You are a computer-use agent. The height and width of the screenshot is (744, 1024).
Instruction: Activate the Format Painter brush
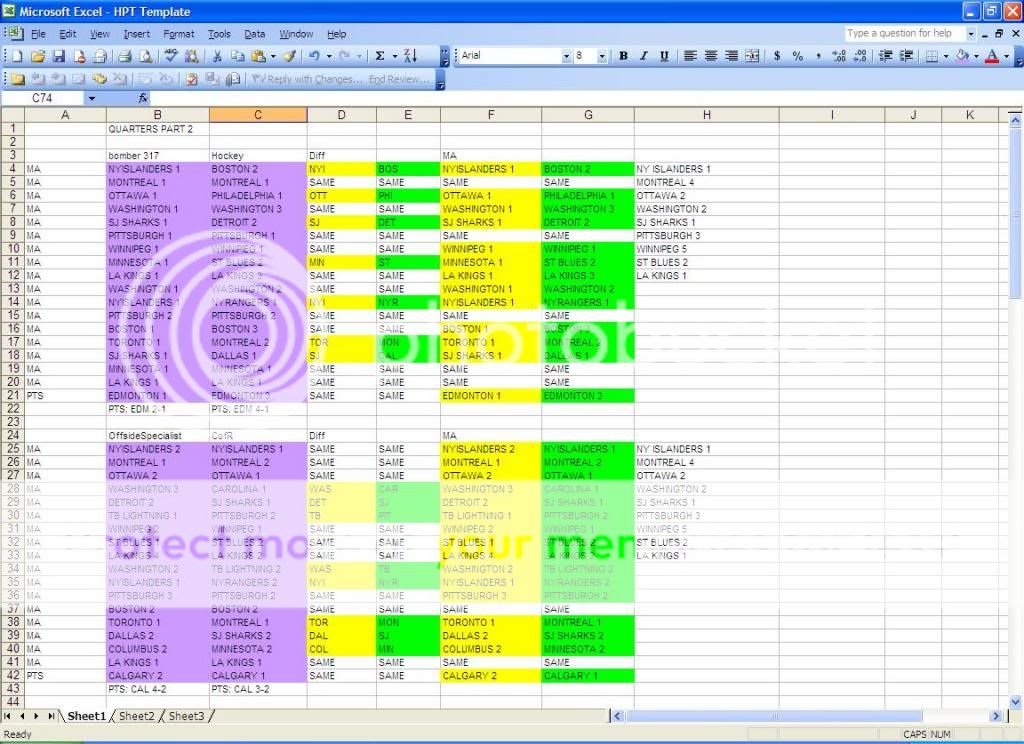[x=290, y=56]
